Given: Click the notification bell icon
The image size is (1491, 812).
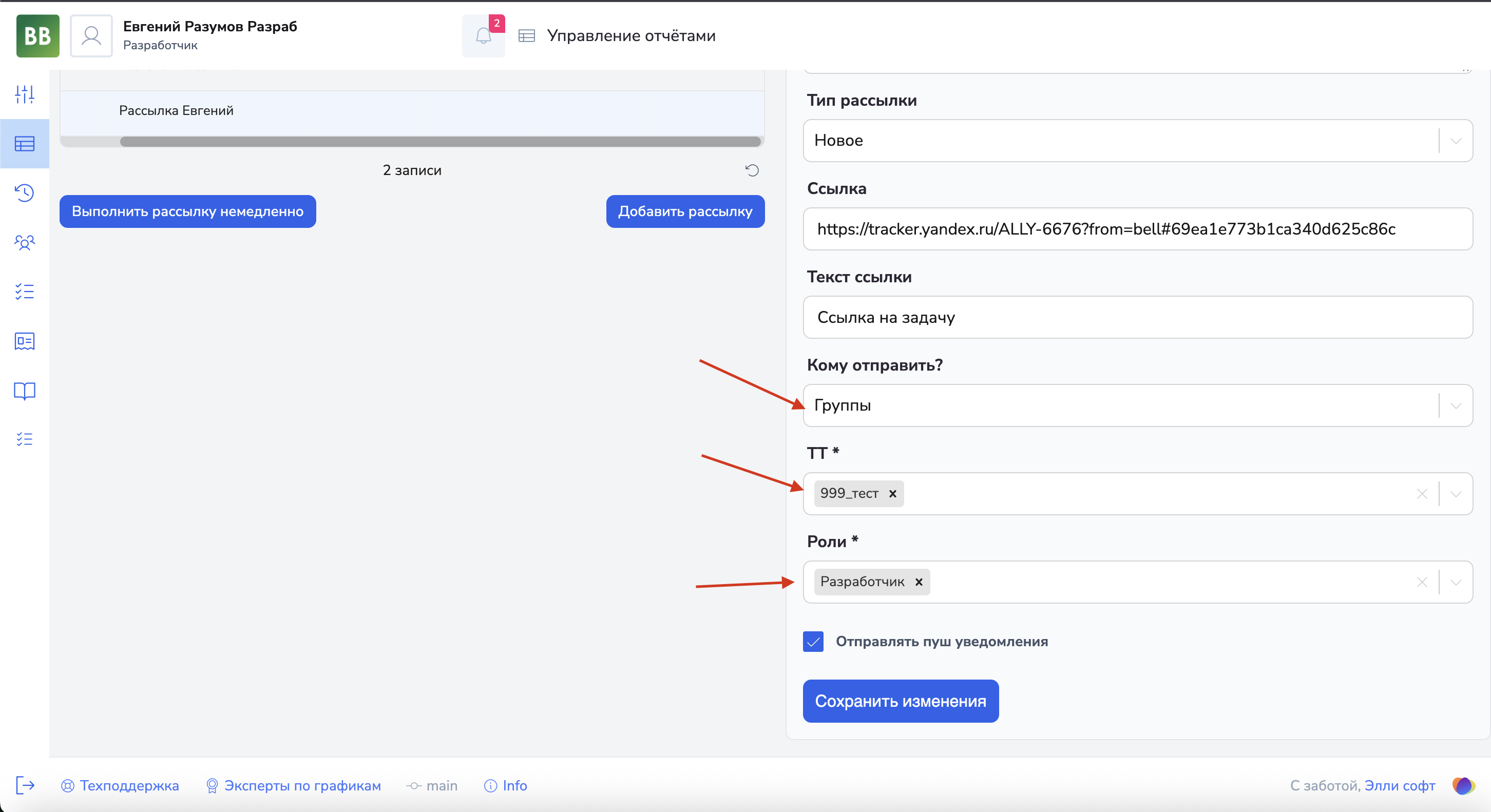Looking at the screenshot, I should coord(483,36).
